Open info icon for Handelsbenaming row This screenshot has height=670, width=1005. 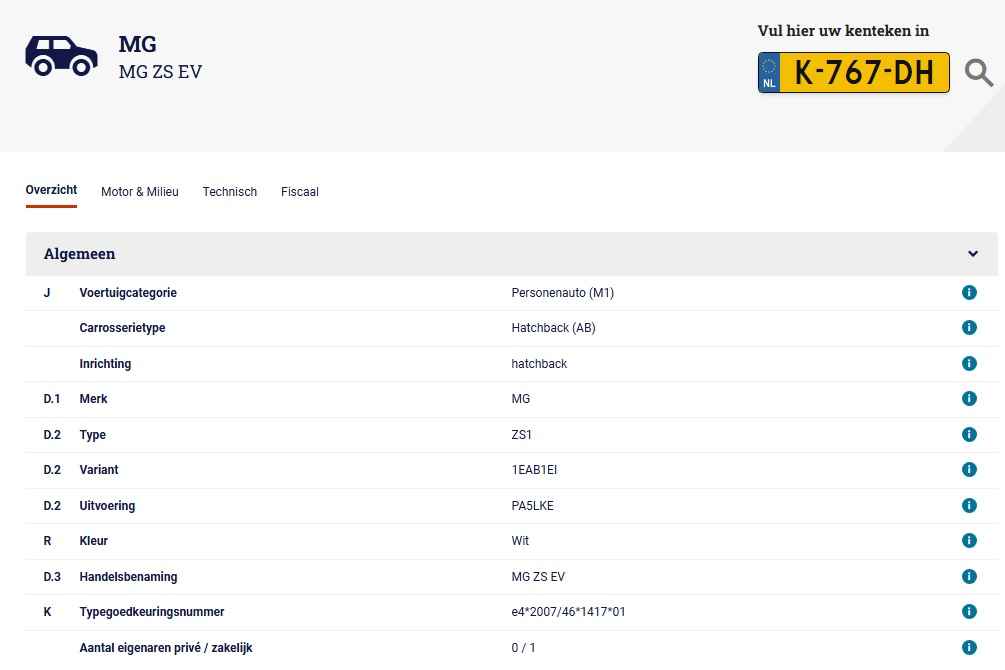tap(969, 576)
